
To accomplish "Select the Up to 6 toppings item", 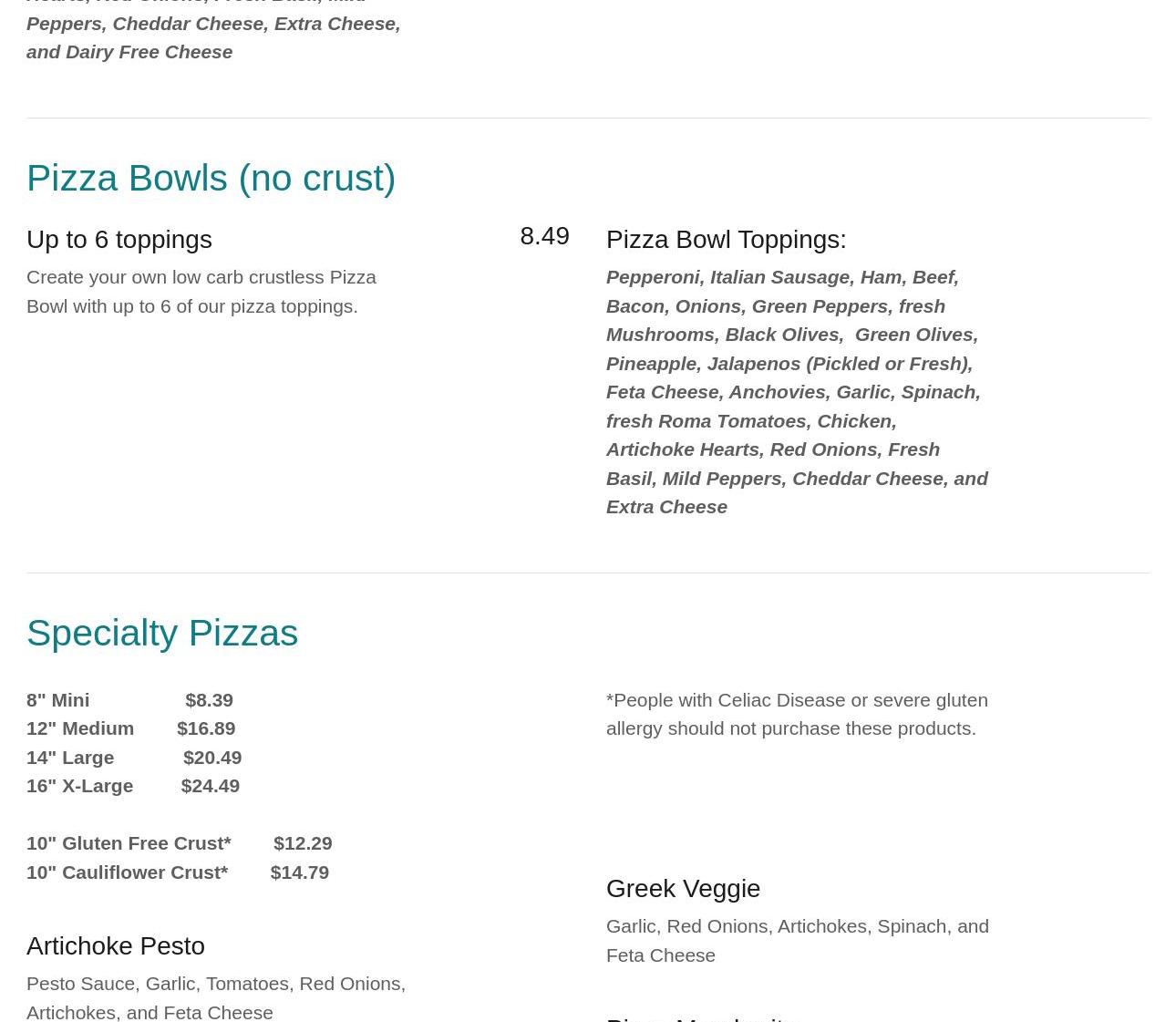I will (119, 239).
